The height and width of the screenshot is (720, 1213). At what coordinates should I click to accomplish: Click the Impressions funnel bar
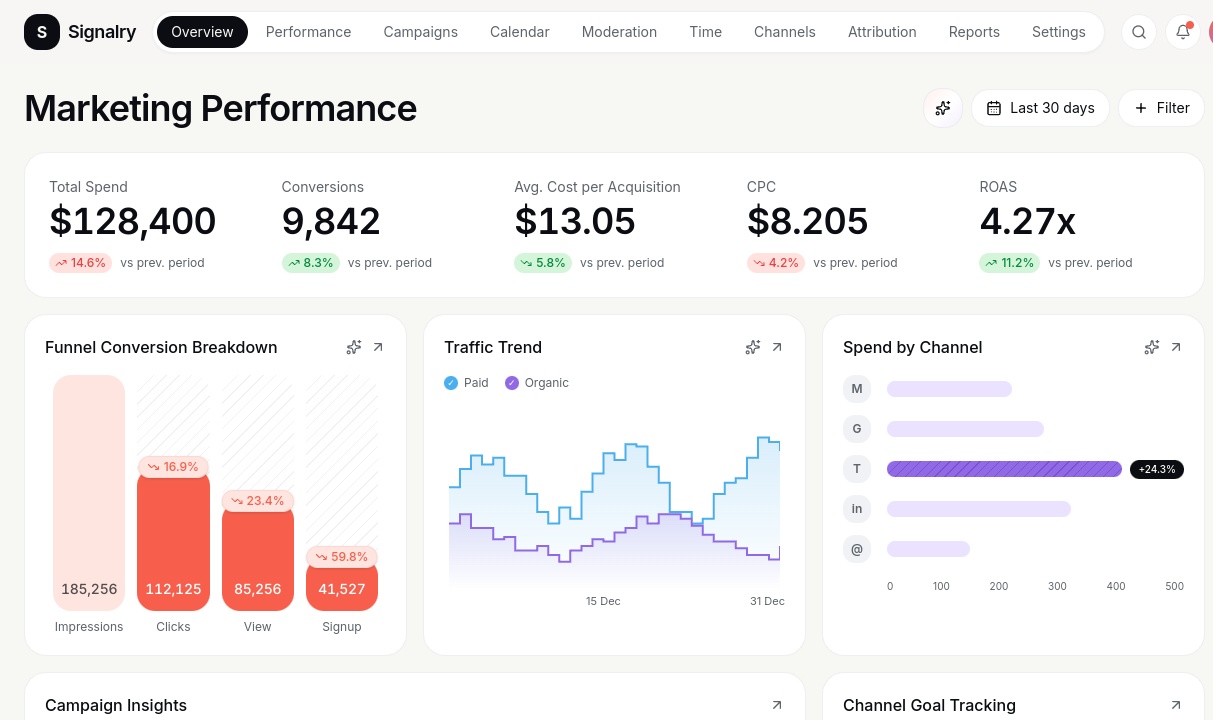click(89, 493)
